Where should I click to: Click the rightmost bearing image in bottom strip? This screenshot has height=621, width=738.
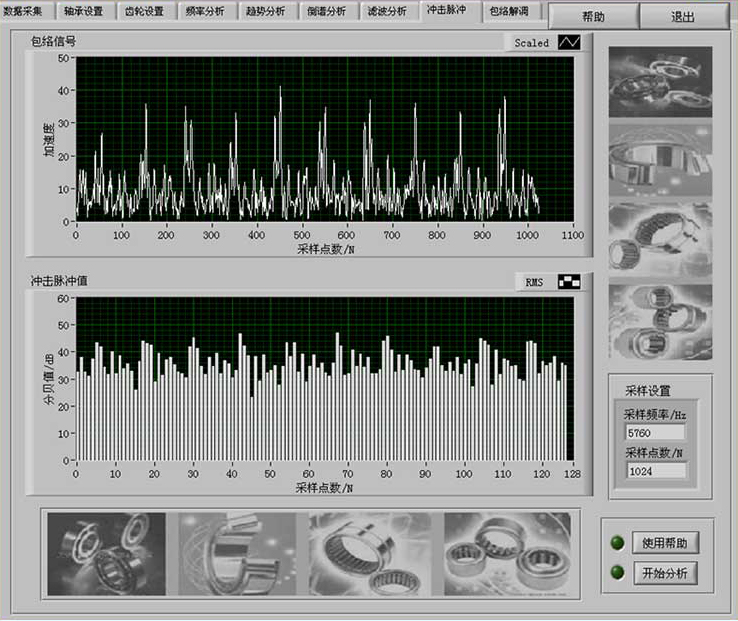tap(506, 554)
